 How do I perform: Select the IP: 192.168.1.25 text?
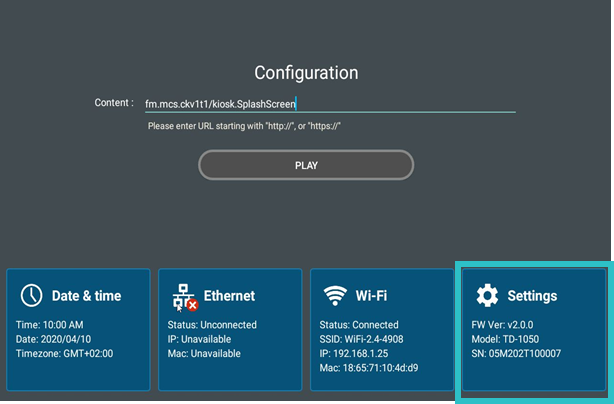click(x=354, y=354)
